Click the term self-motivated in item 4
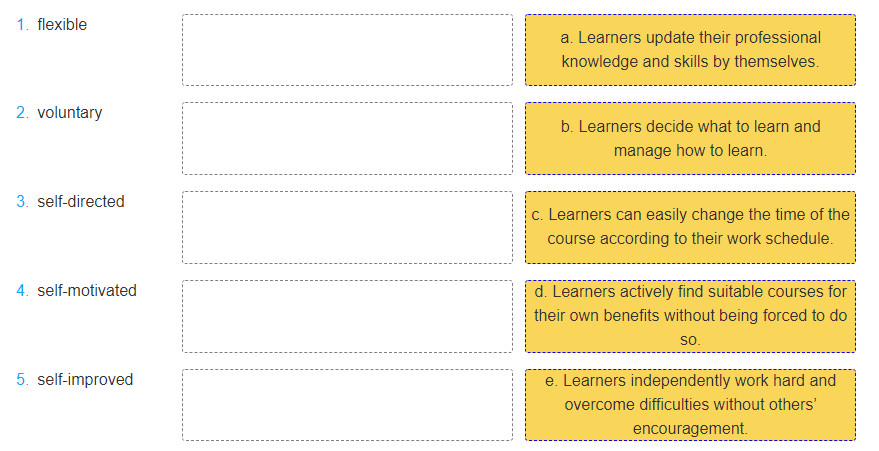The width and height of the screenshot is (879, 451). click(87, 290)
